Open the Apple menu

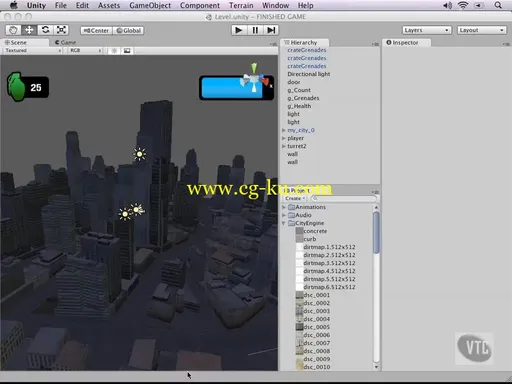point(13,5)
